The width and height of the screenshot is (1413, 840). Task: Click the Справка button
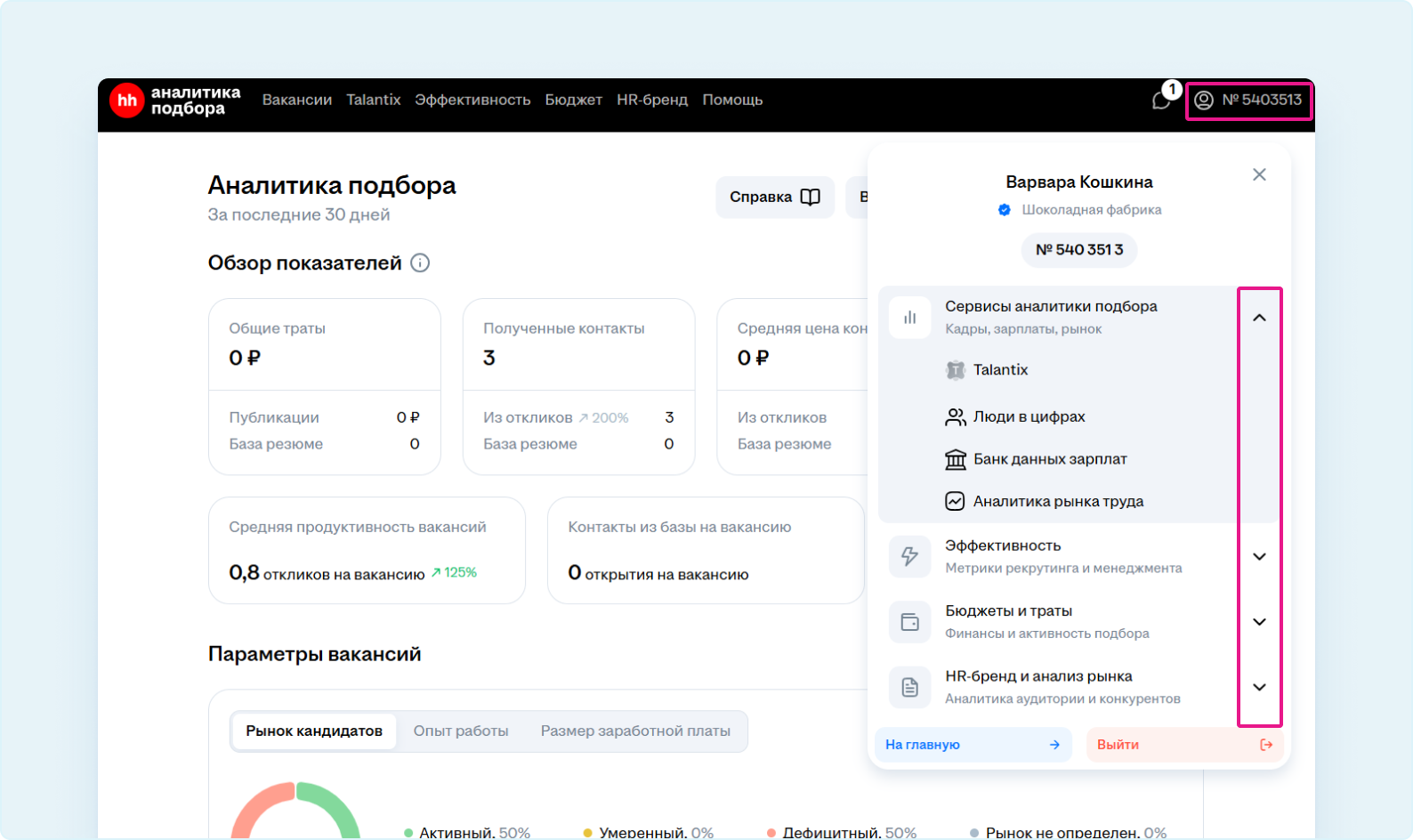[x=774, y=198]
